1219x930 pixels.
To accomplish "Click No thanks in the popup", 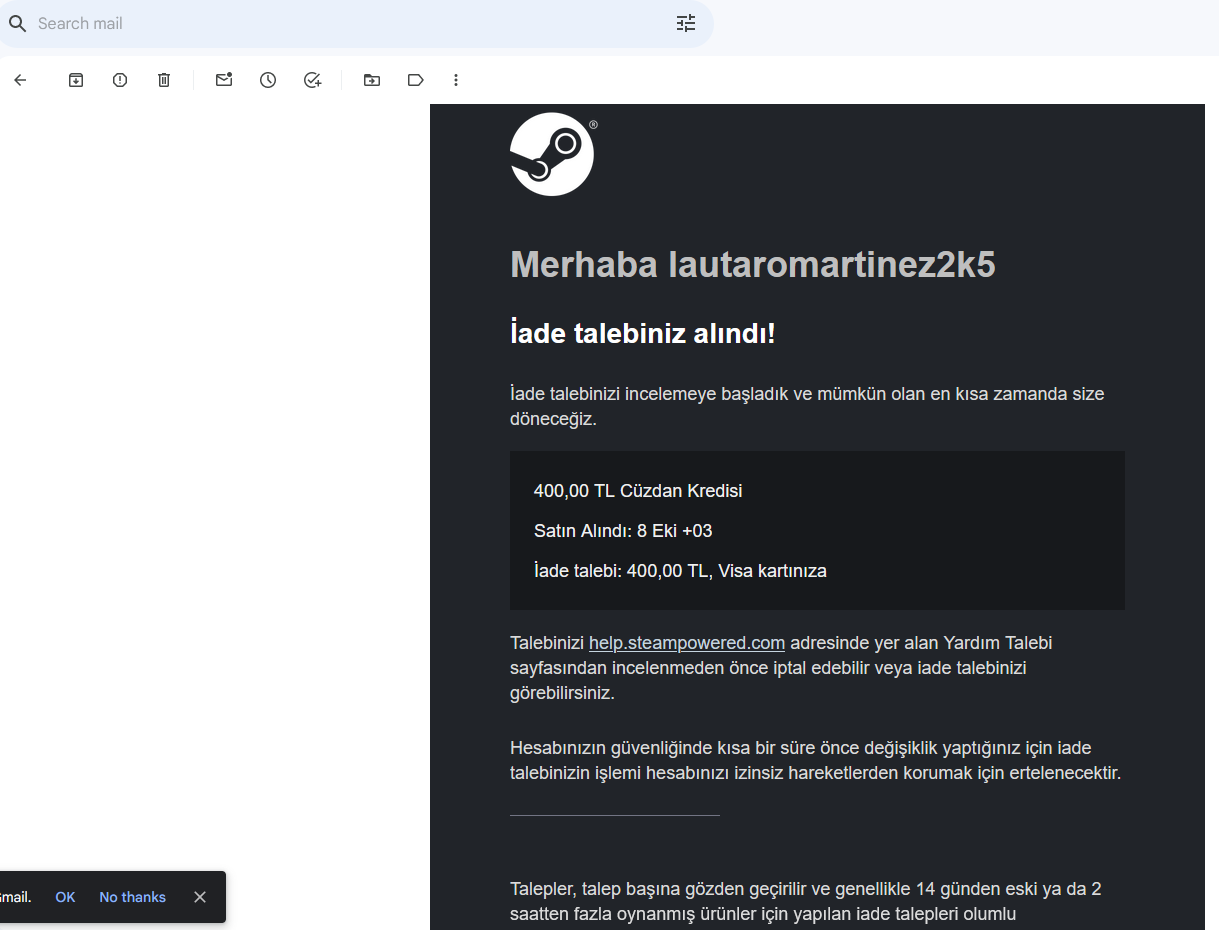I will (132, 897).
